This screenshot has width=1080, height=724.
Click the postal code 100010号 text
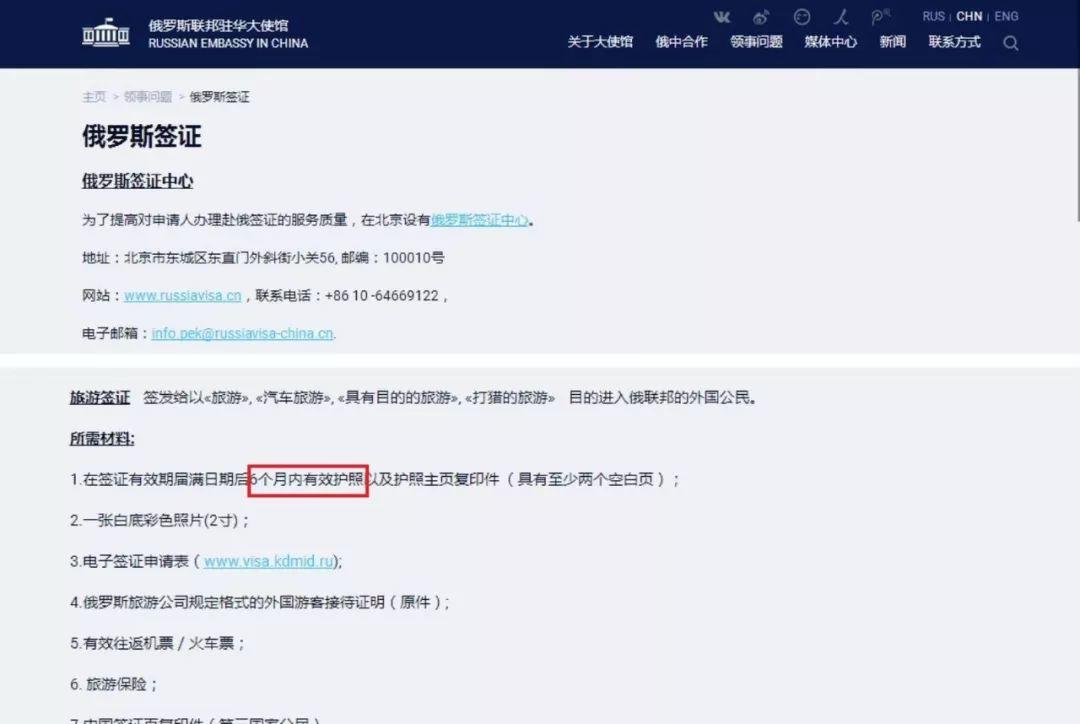(x=413, y=258)
